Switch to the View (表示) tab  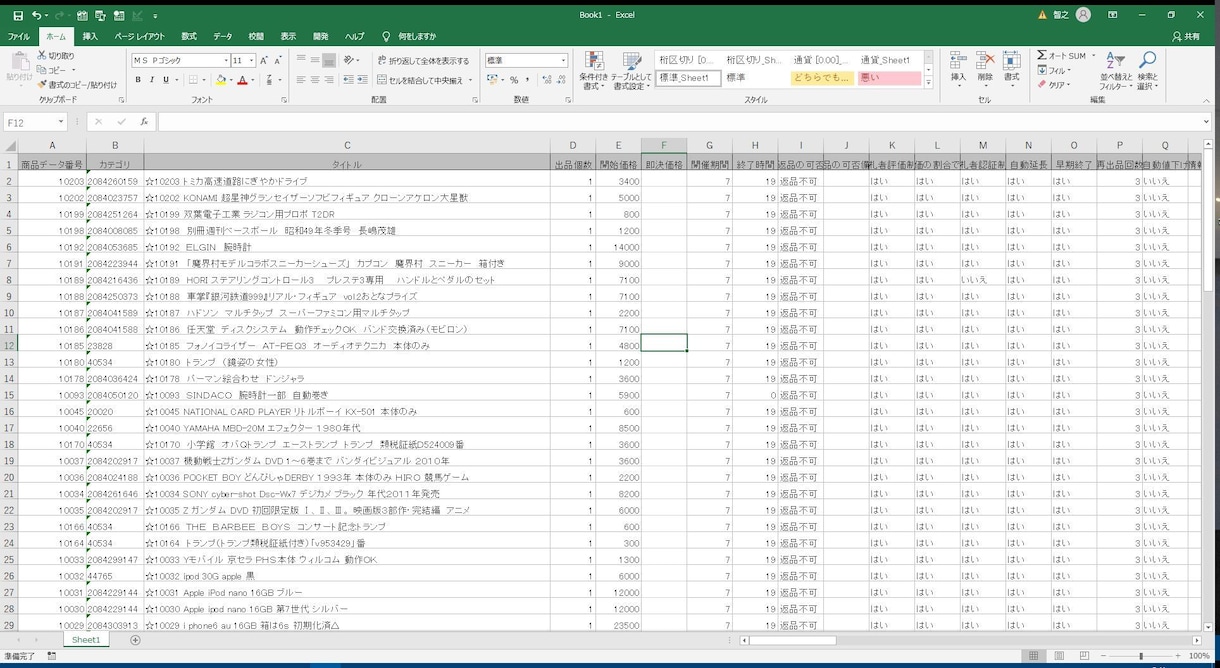[x=288, y=37]
